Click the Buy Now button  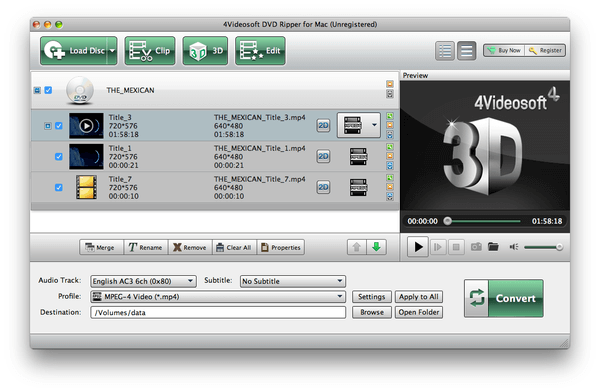click(x=504, y=50)
